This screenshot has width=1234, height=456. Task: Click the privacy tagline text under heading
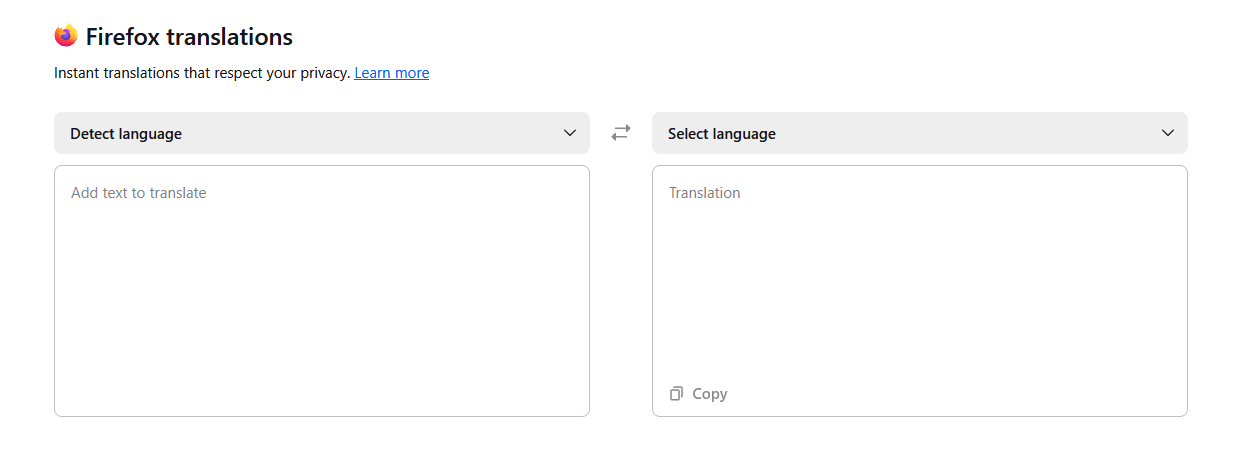tap(202, 73)
